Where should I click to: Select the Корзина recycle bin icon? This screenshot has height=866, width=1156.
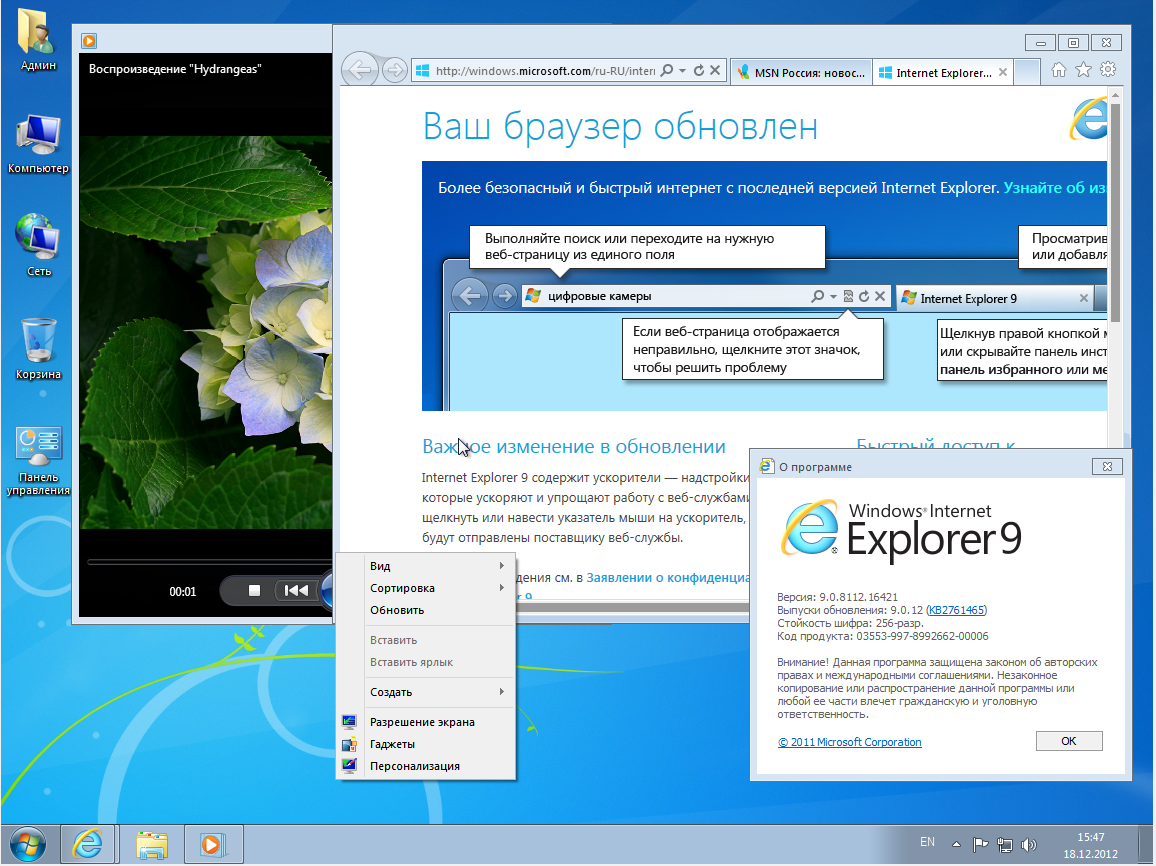[x=38, y=348]
